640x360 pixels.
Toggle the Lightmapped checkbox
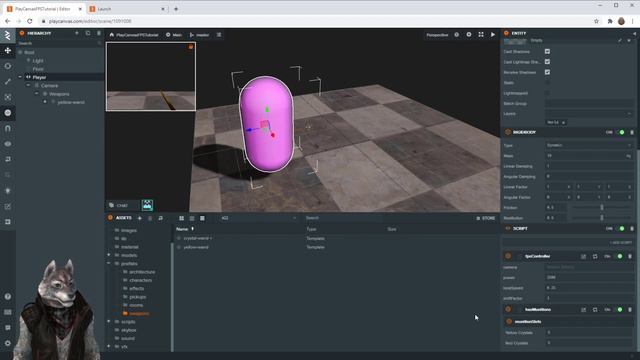coord(547,93)
